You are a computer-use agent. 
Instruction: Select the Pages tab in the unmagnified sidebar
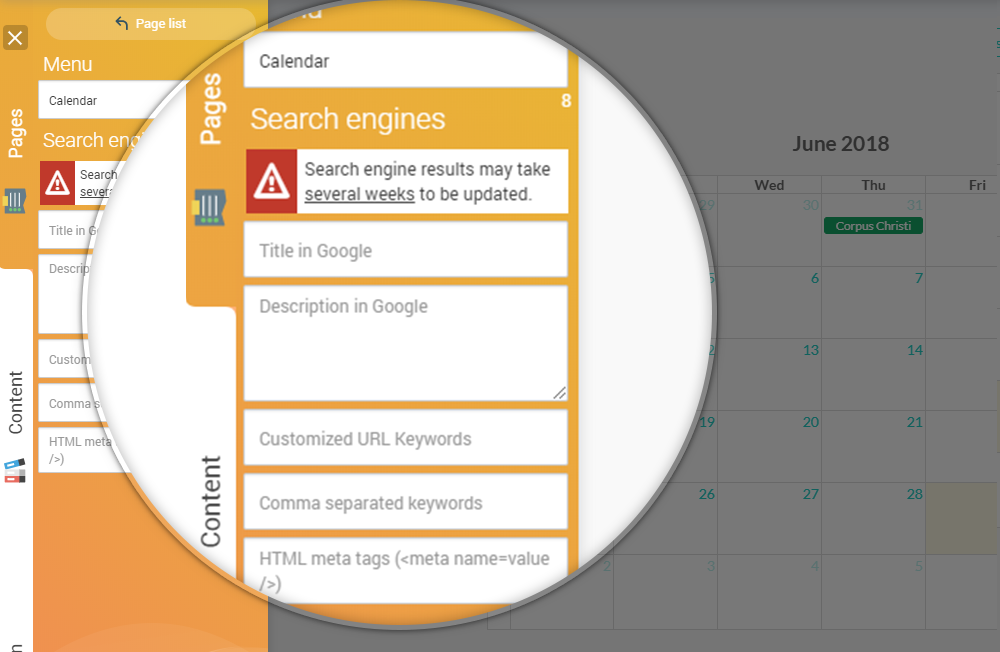click(x=16, y=133)
